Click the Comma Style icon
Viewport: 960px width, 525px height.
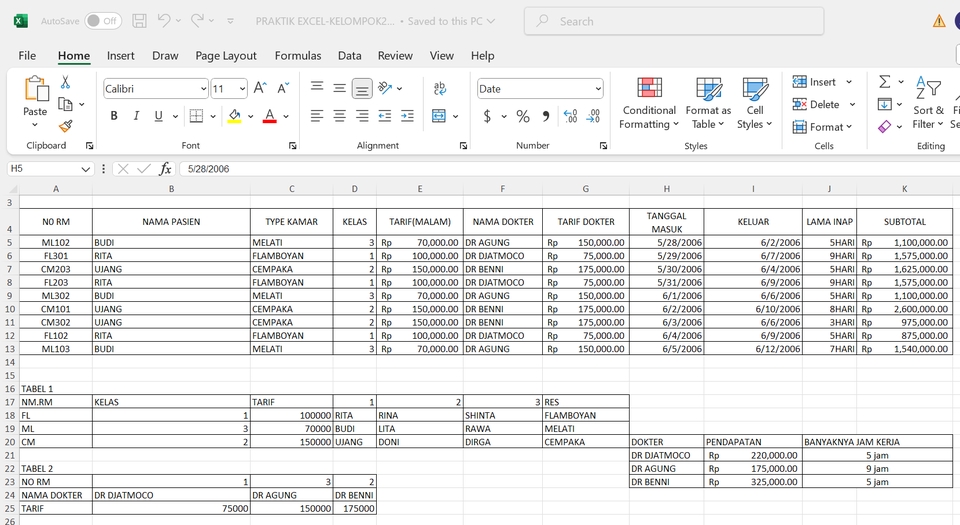coord(546,116)
